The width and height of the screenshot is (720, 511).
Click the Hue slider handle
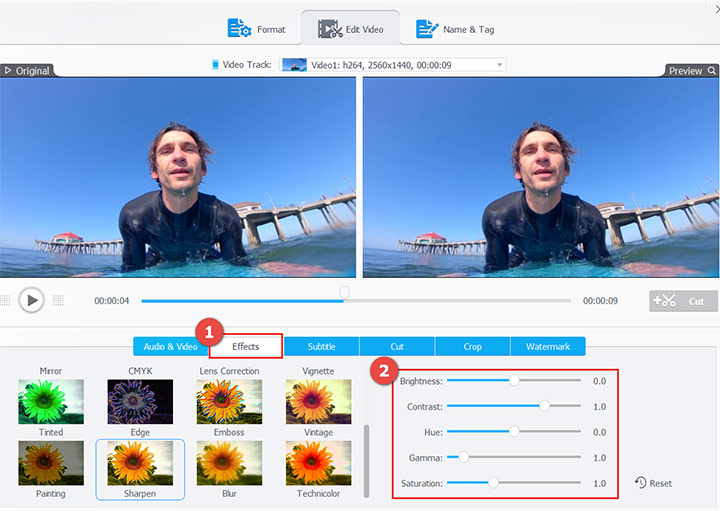pyautogui.click(x=514, y=432)
